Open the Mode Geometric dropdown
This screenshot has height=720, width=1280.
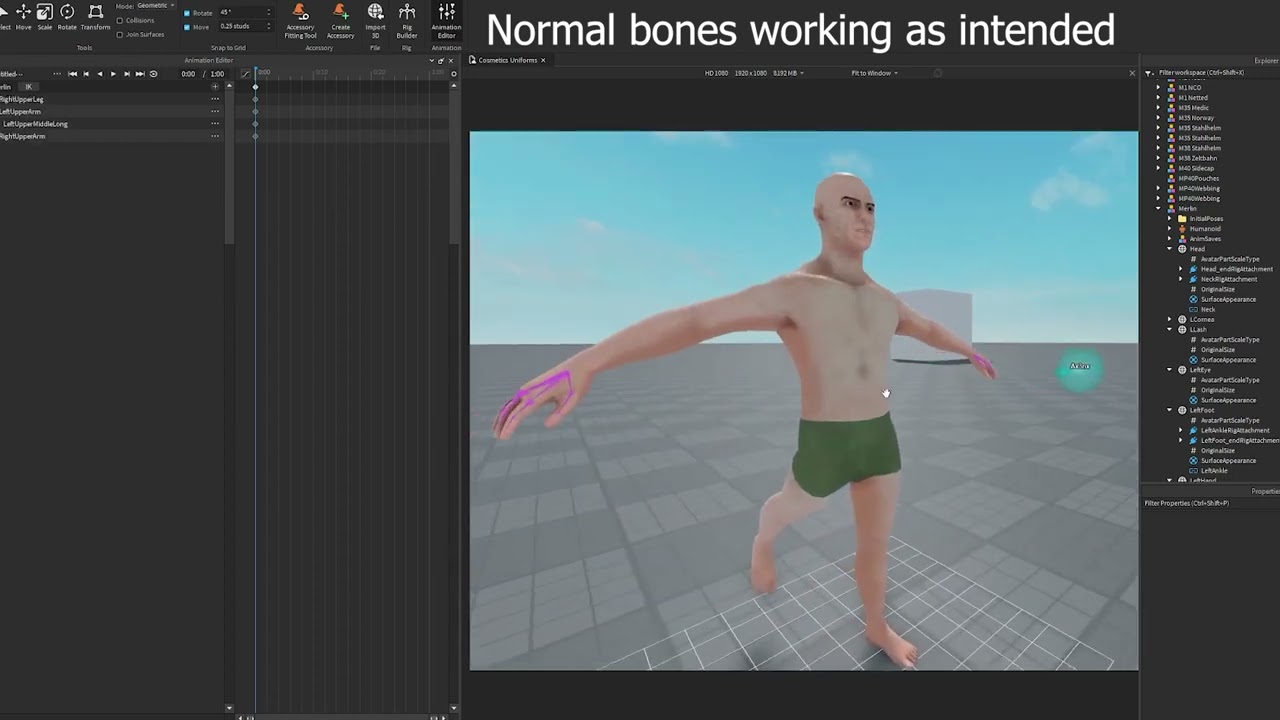click(x=155, y=6)
